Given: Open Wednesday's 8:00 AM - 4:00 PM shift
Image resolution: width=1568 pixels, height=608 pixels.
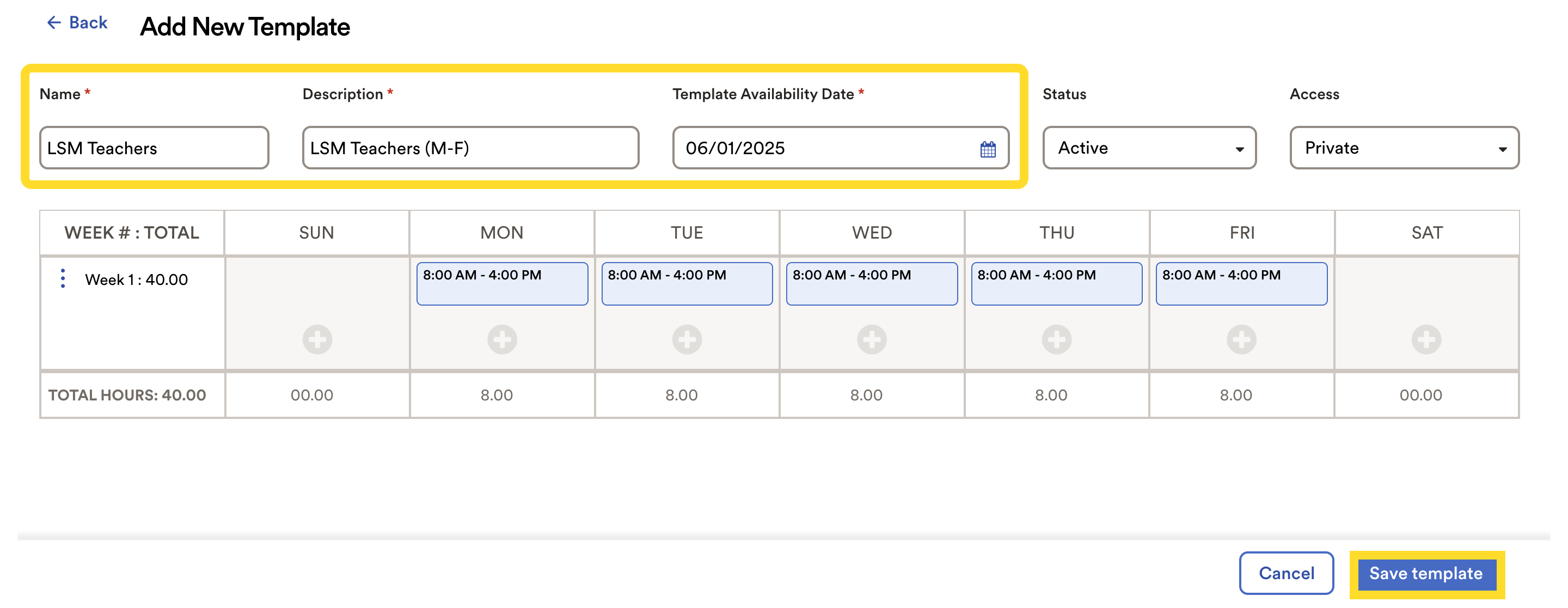Looking at the screenshot, I should pos(872,284).
